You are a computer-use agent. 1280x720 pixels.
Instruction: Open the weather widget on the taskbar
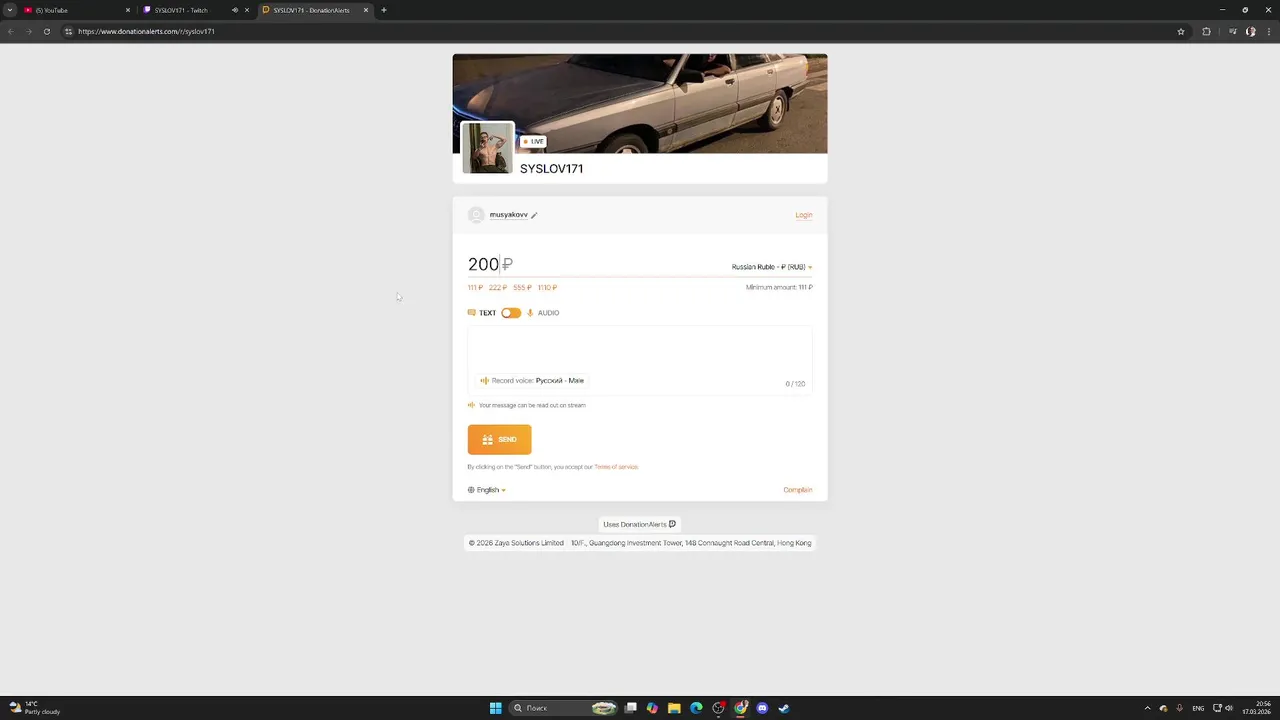[x=34, y=708]
